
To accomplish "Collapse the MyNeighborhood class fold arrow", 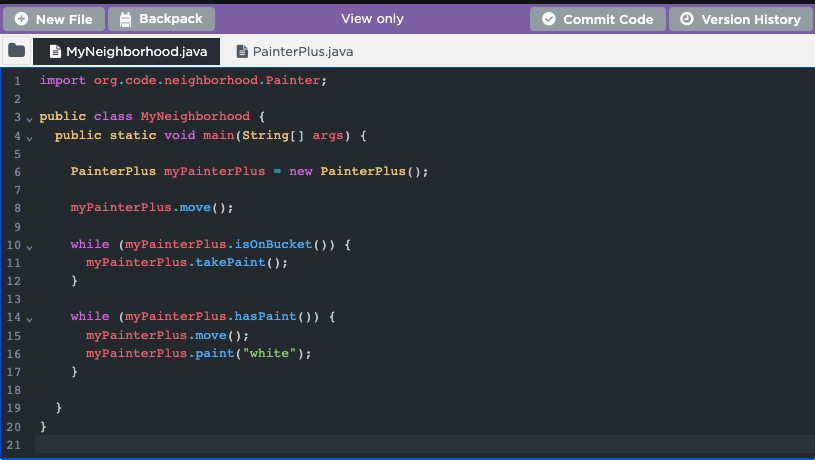I will click(30, 118).
